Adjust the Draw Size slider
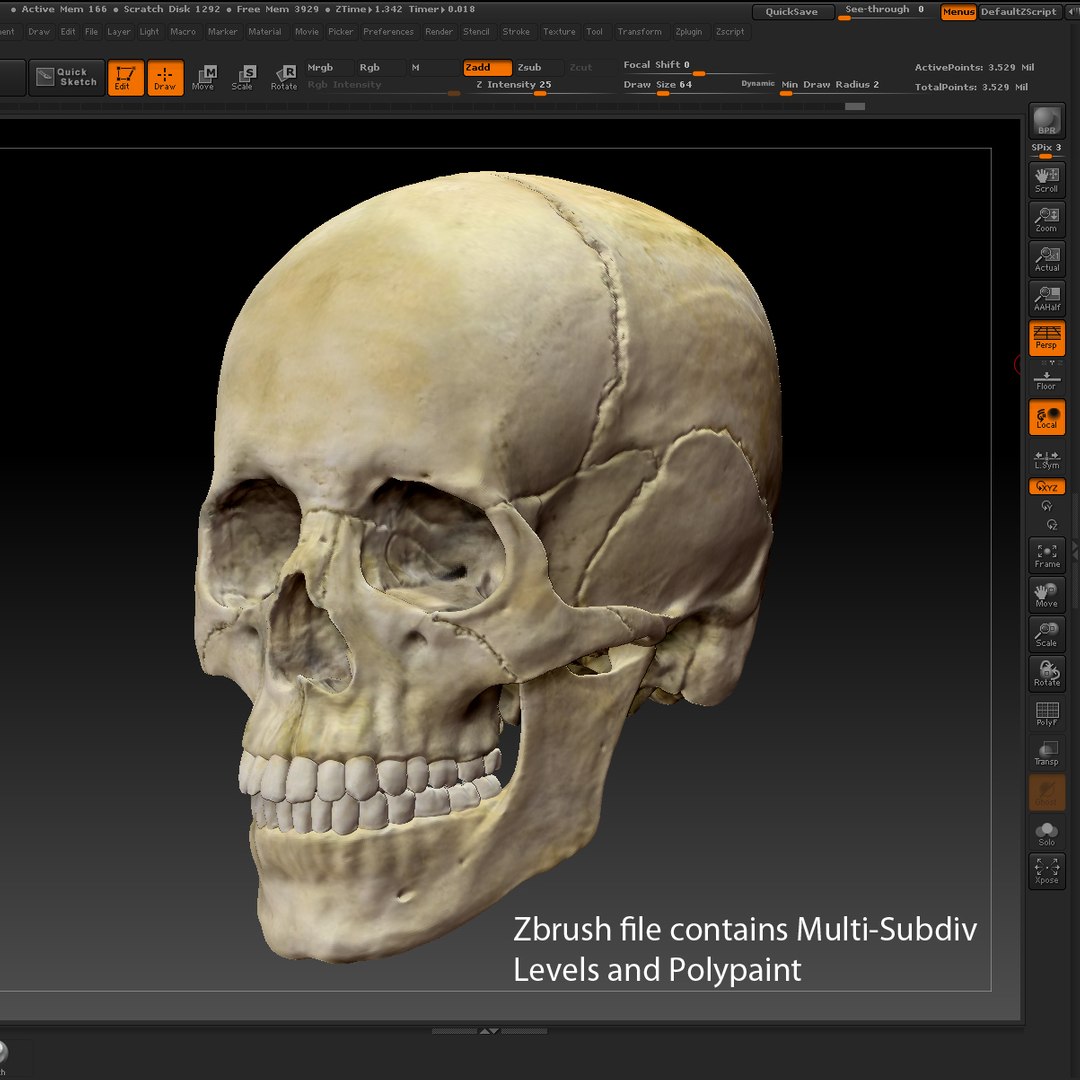Viewport: 1080px width, 1080px height. coord(678,87)
